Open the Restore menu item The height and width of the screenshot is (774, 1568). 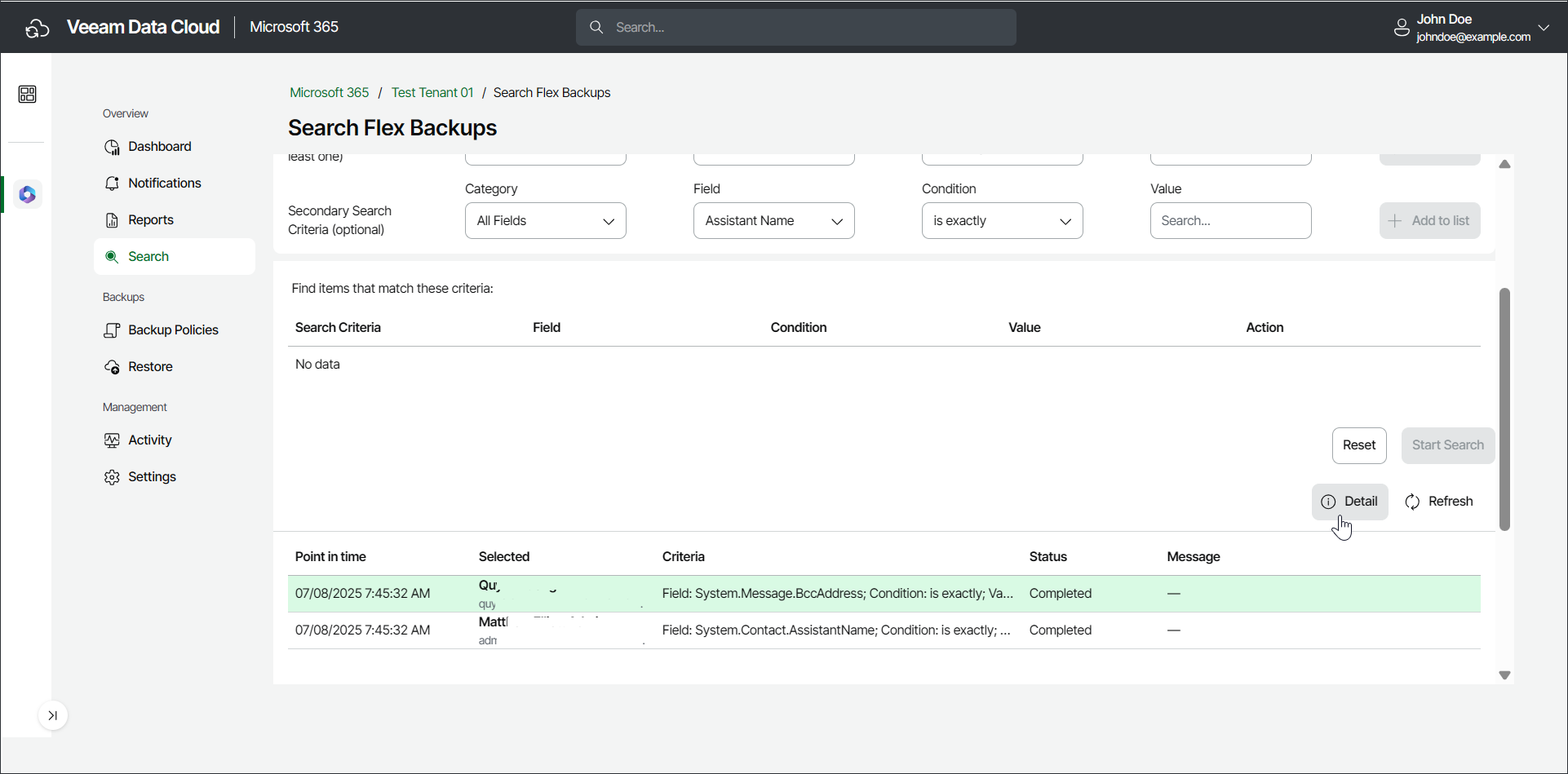tap(175, 367)
